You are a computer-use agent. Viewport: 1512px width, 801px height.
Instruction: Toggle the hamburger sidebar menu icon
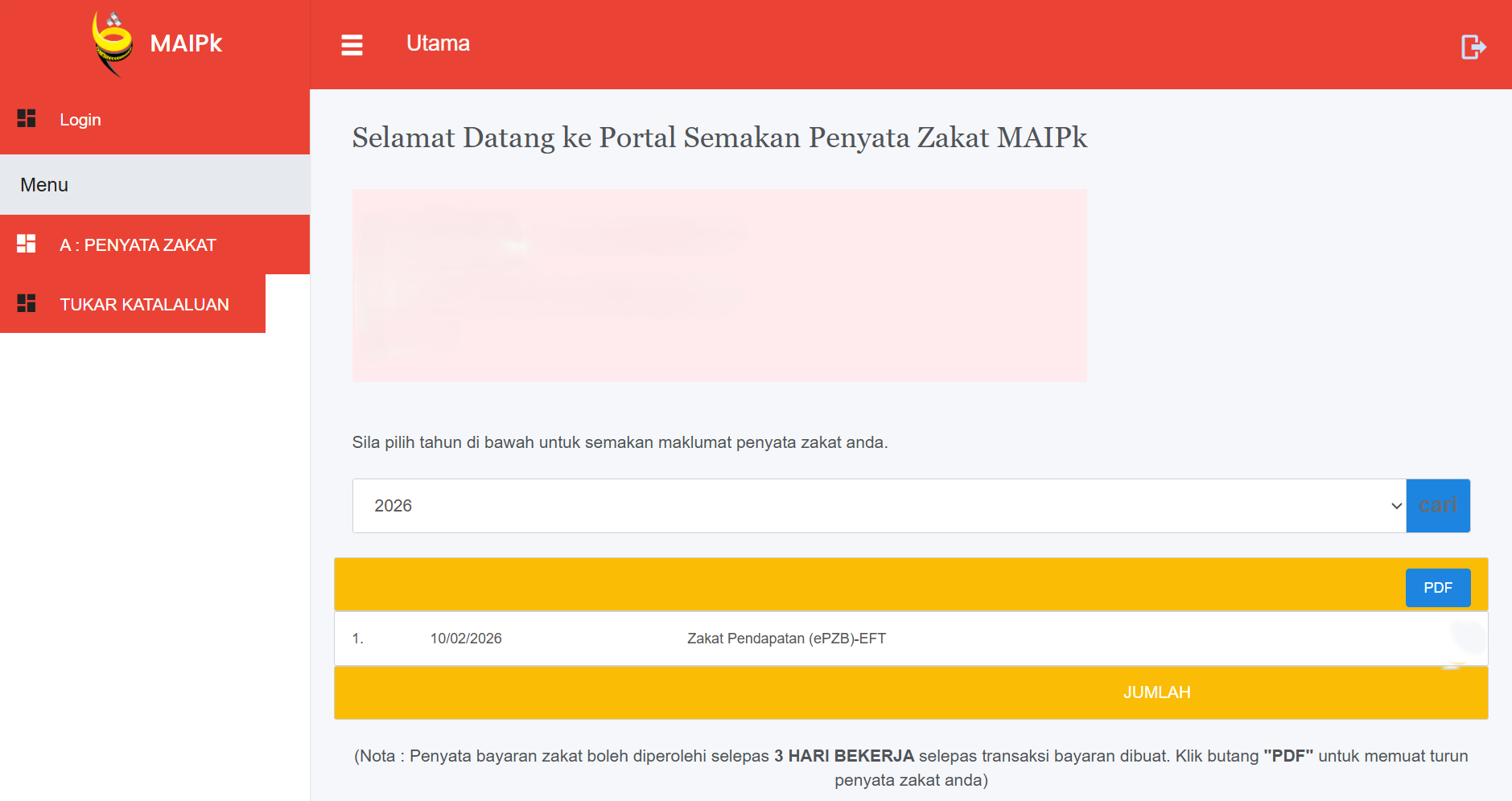click(x=352, y=45)
